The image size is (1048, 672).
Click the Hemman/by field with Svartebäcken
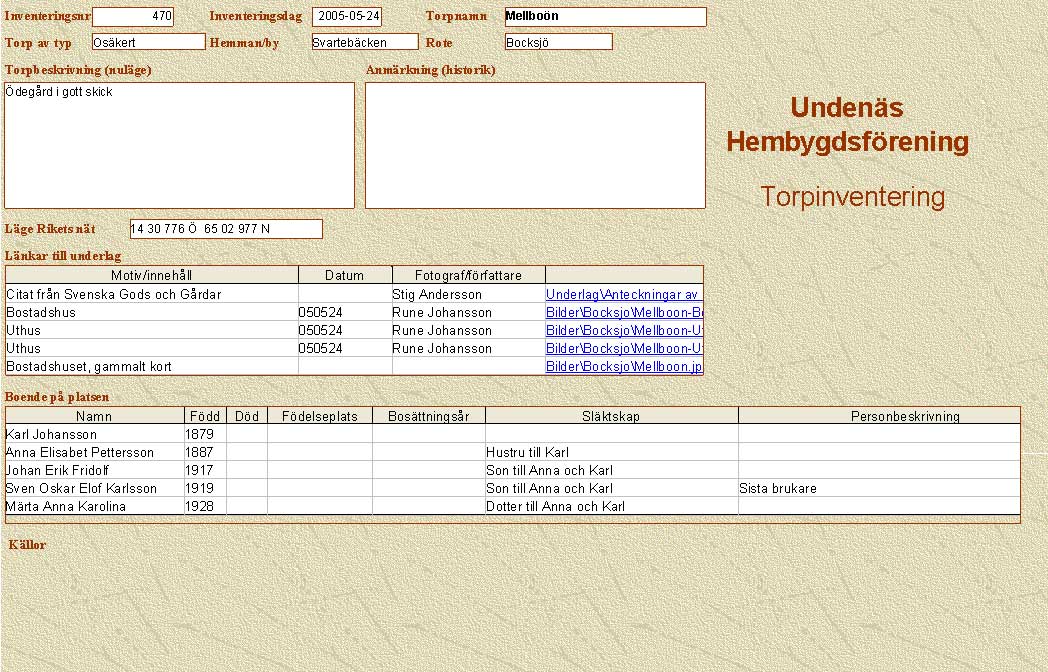coord(364,42)
